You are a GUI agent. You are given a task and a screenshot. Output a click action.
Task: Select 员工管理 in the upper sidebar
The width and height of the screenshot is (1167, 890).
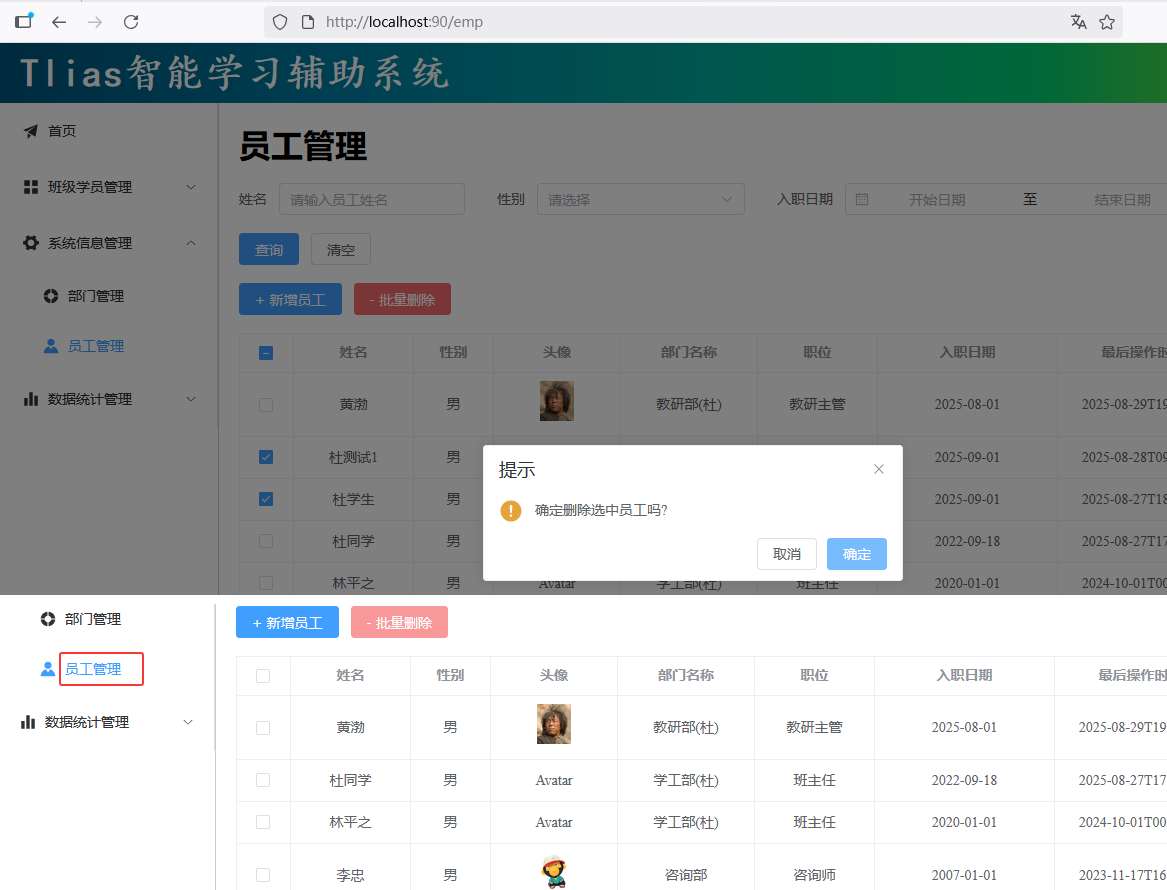click(x=95, y=346)
